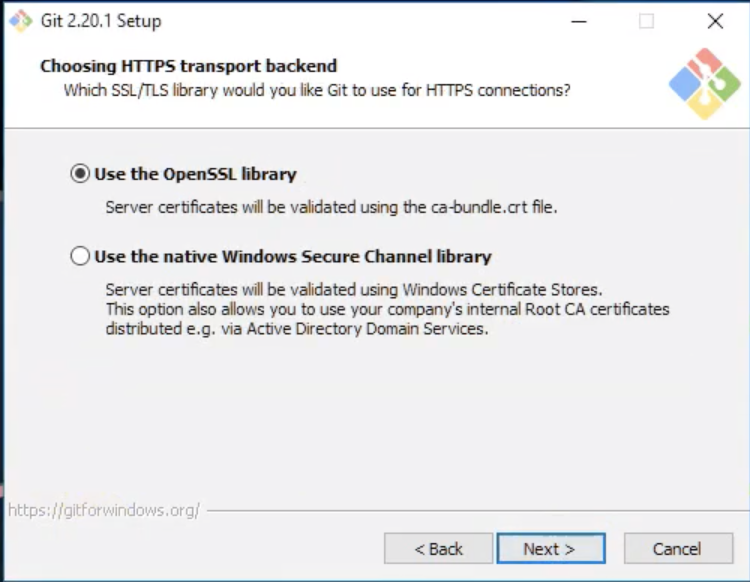Click the greyed-out maximize window button

[647, 21]
